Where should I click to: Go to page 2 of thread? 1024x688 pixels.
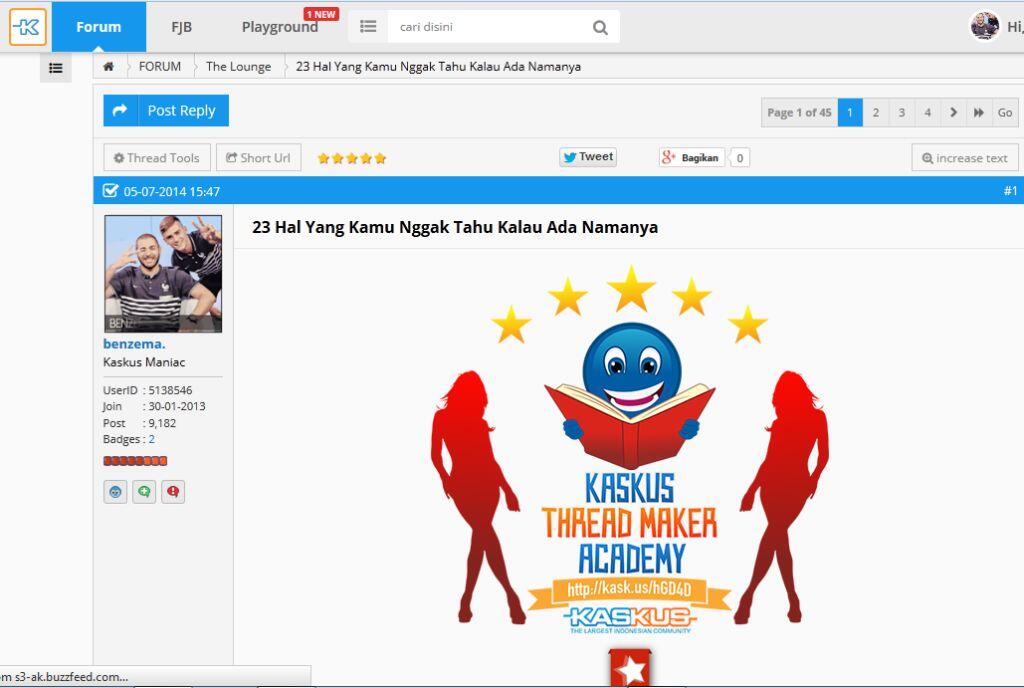[876, 112]
